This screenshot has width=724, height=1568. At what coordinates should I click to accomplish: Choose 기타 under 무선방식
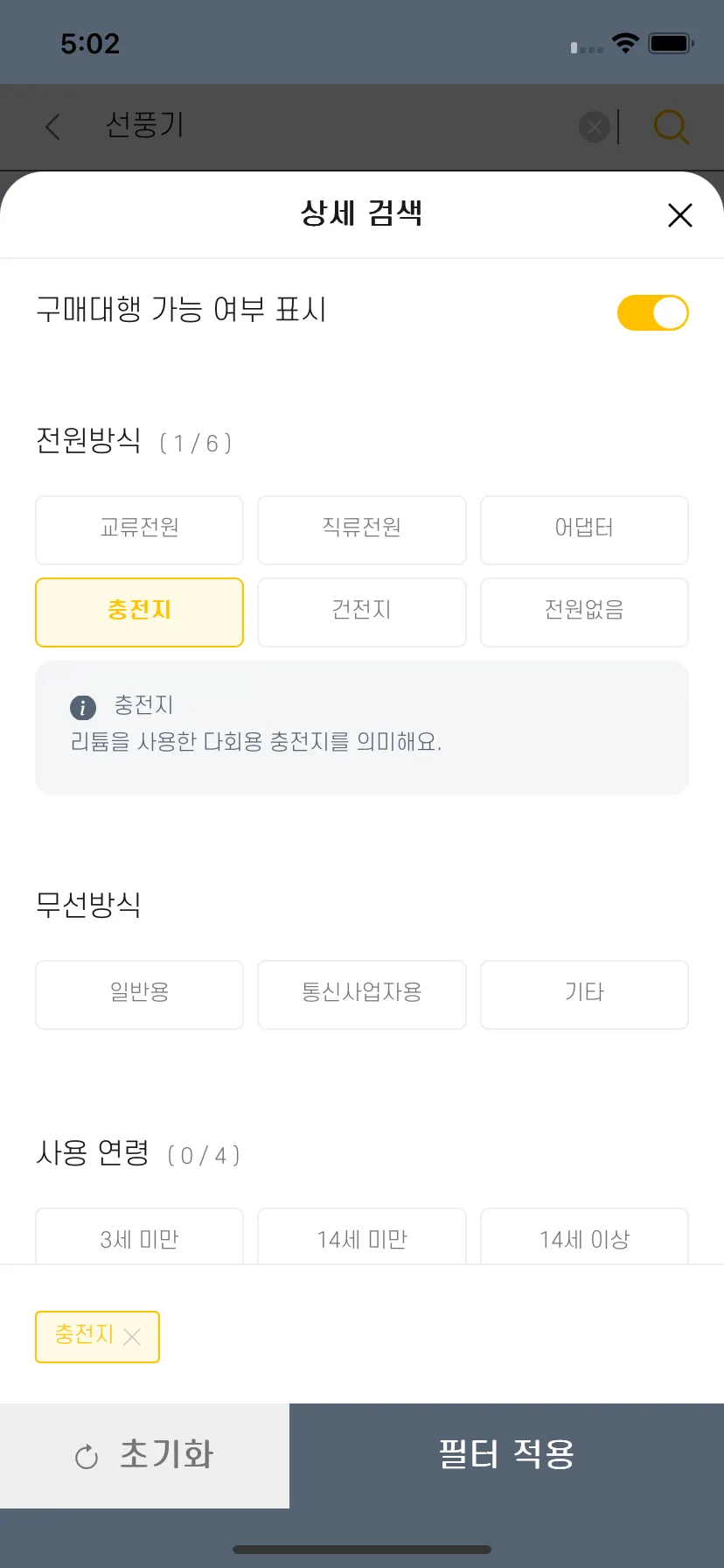coord(584,994)
